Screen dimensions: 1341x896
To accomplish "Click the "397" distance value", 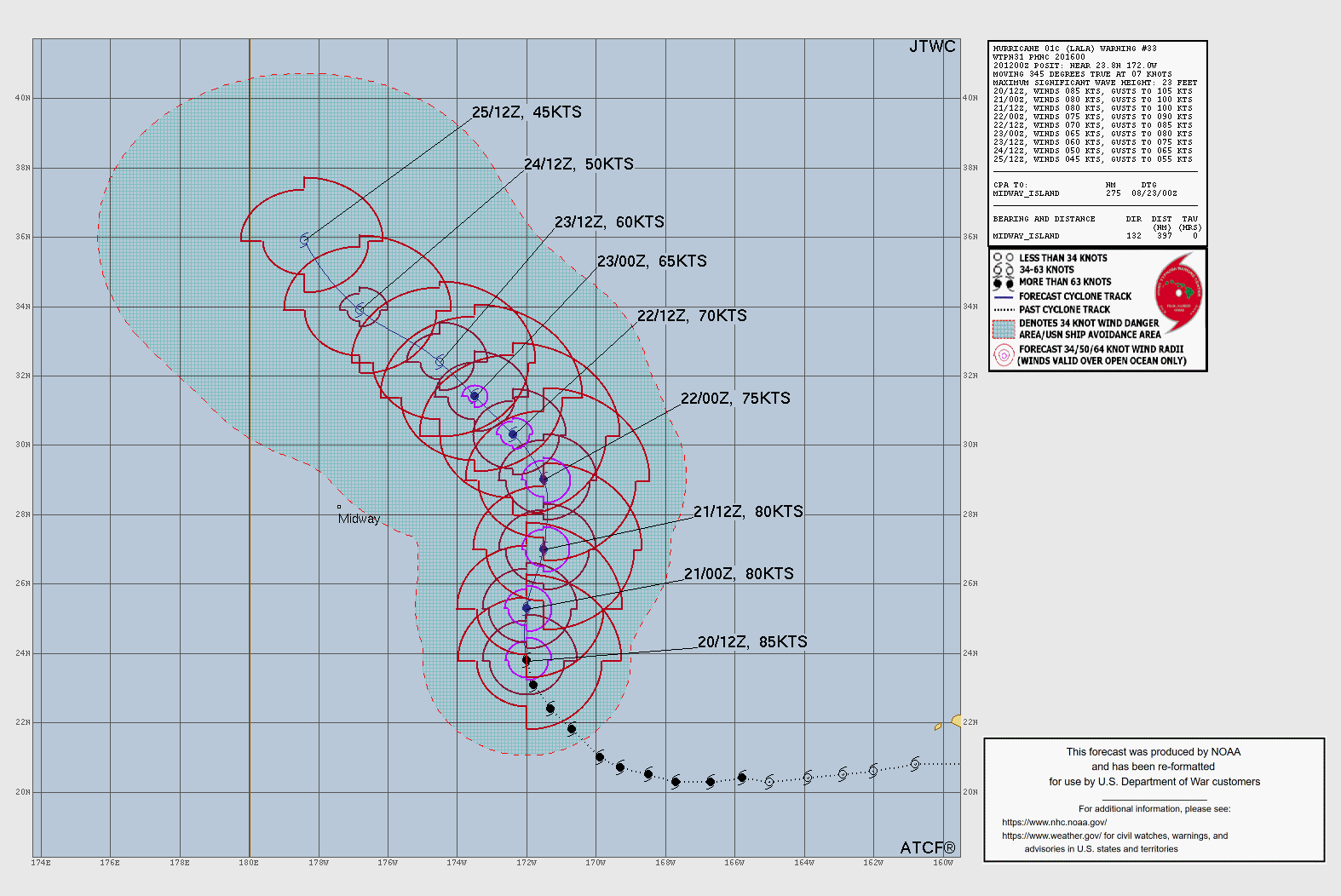I will tap(1165, 237).
